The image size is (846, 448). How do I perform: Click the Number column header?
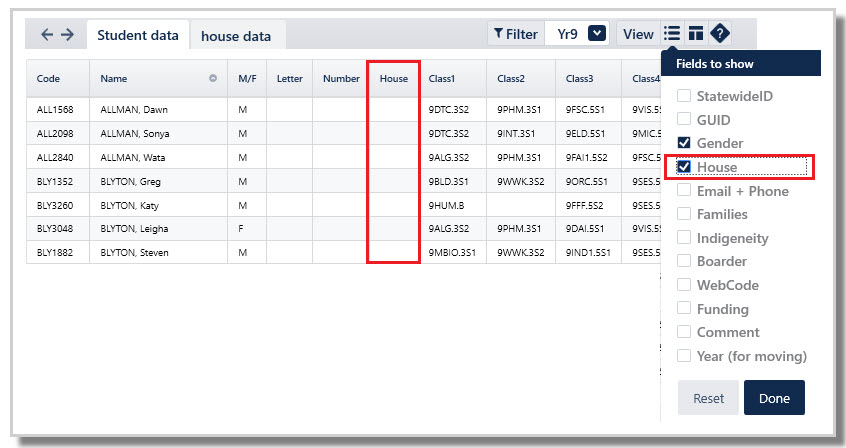point(341,78)
